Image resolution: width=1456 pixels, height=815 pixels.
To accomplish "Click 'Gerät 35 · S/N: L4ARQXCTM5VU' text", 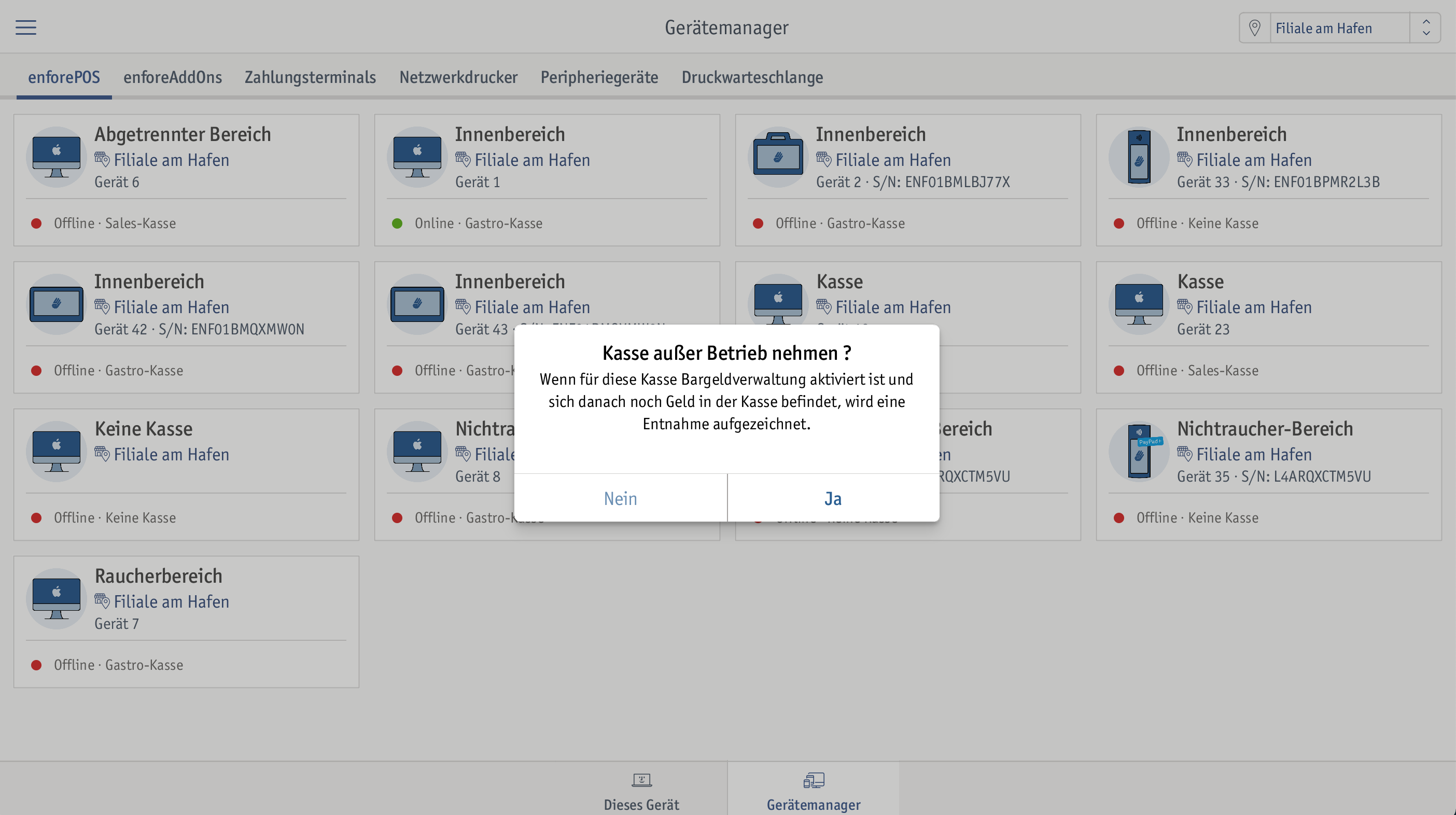I will (x=1273, y=476).
